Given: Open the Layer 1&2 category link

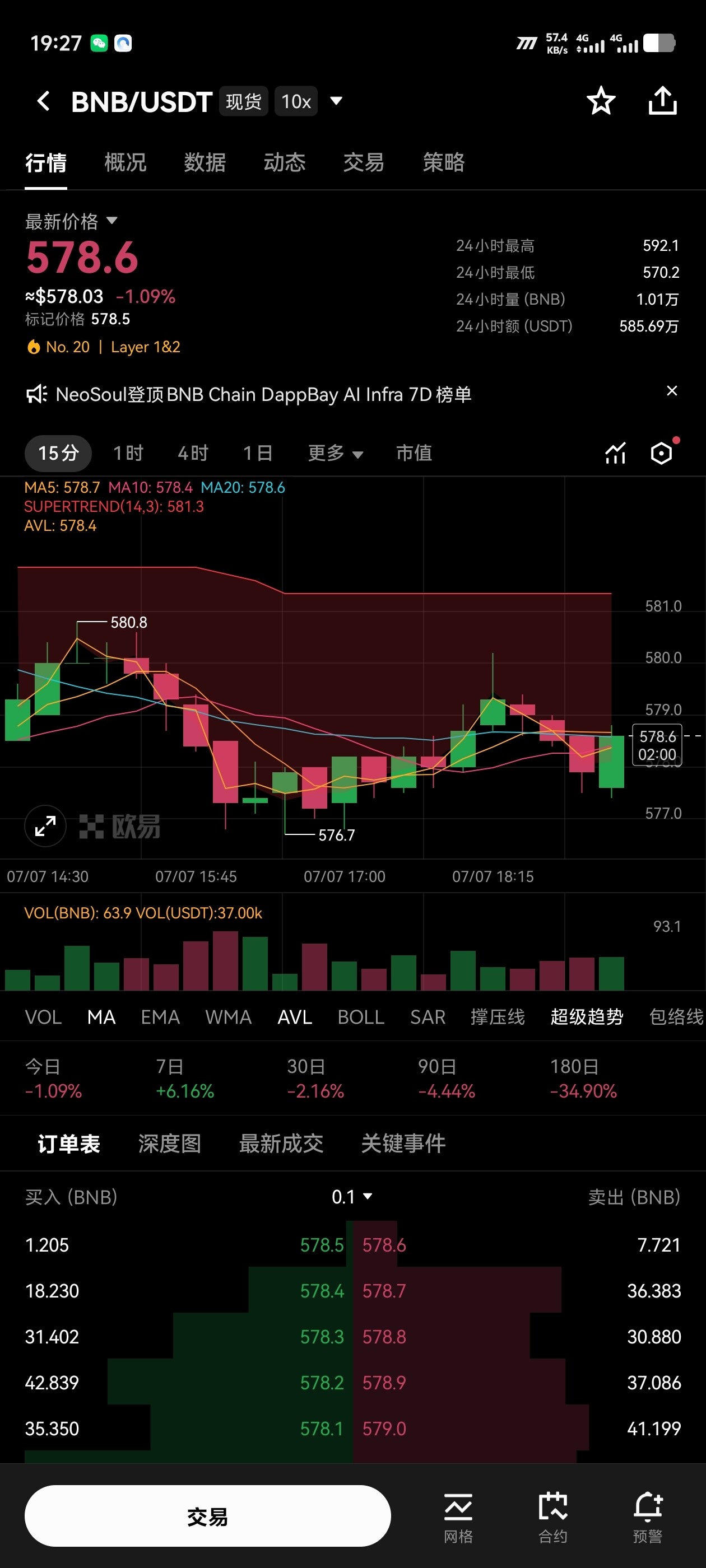Looking at the screenshot, I should 146,347.
